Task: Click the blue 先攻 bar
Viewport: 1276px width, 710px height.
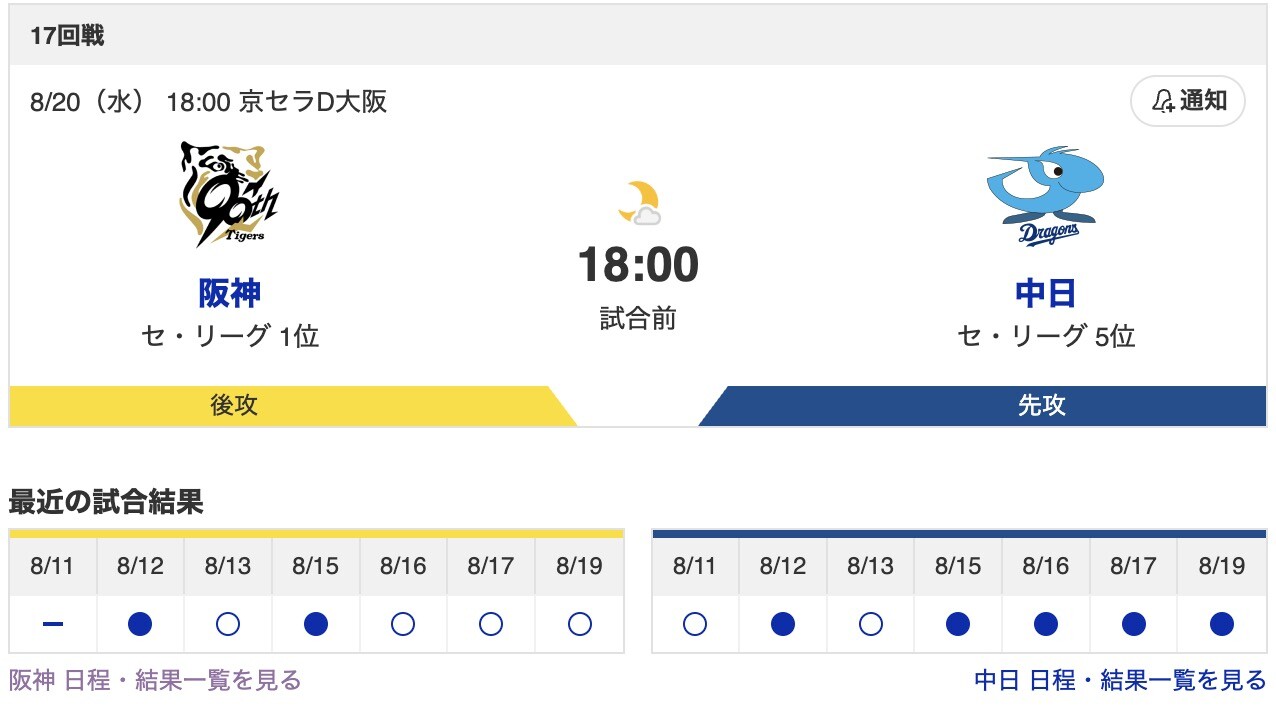Action: click(1041, 405)
